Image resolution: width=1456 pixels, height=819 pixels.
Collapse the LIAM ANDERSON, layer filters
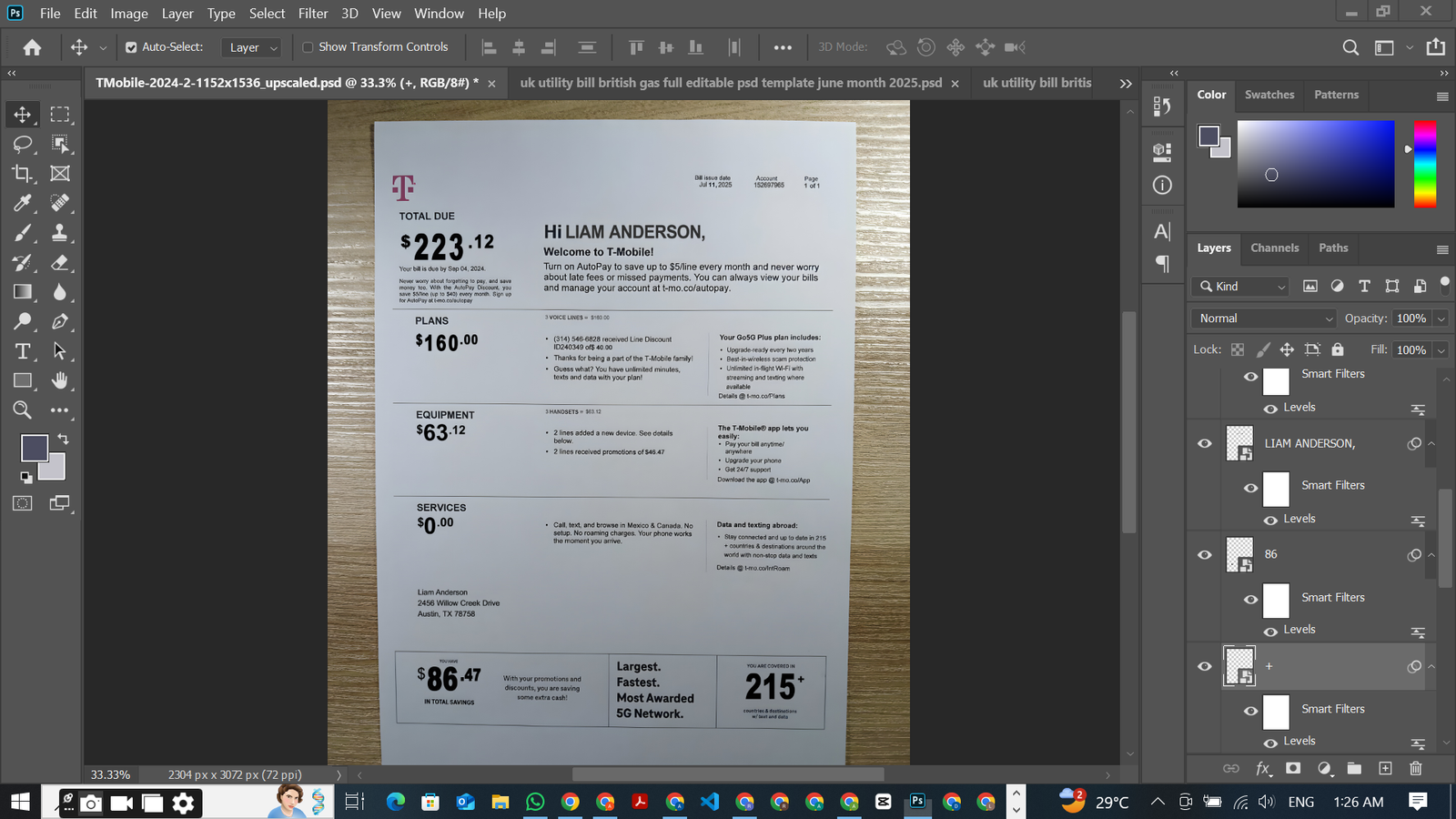(1431, 444)
